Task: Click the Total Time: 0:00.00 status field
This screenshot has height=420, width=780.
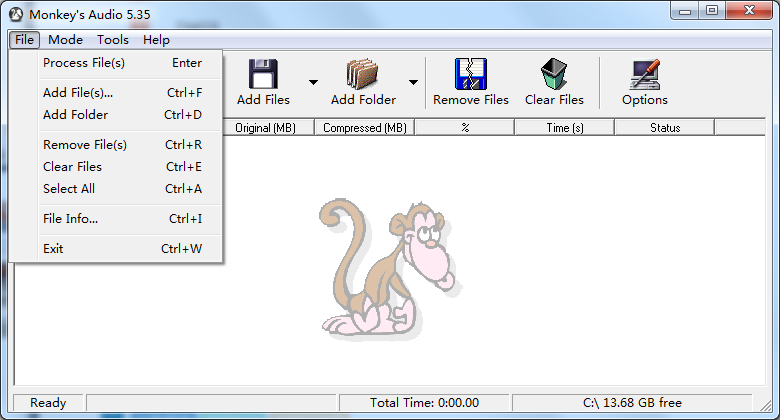Action: [424, 403]
